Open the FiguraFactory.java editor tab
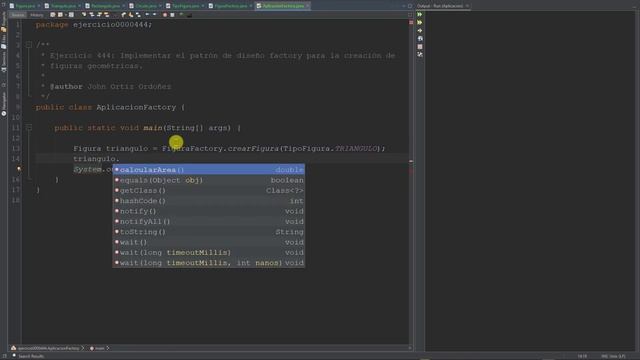This screenshot has width=640, height=360. coord(230,6)
